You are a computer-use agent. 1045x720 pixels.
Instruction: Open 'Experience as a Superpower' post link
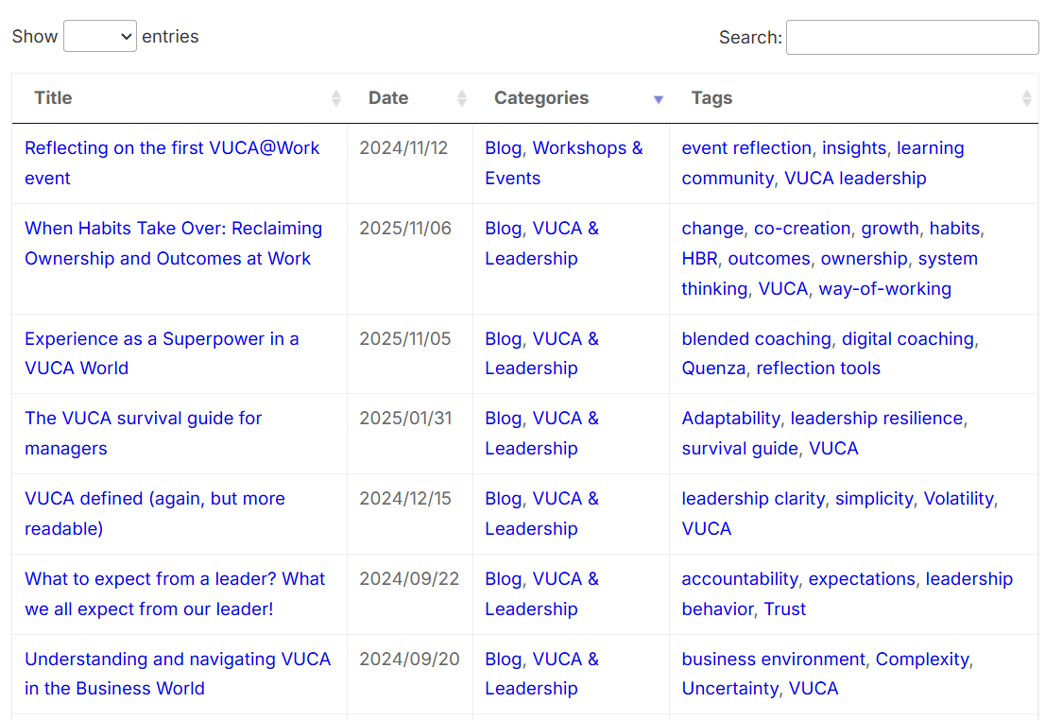click(x=161, y=339)
